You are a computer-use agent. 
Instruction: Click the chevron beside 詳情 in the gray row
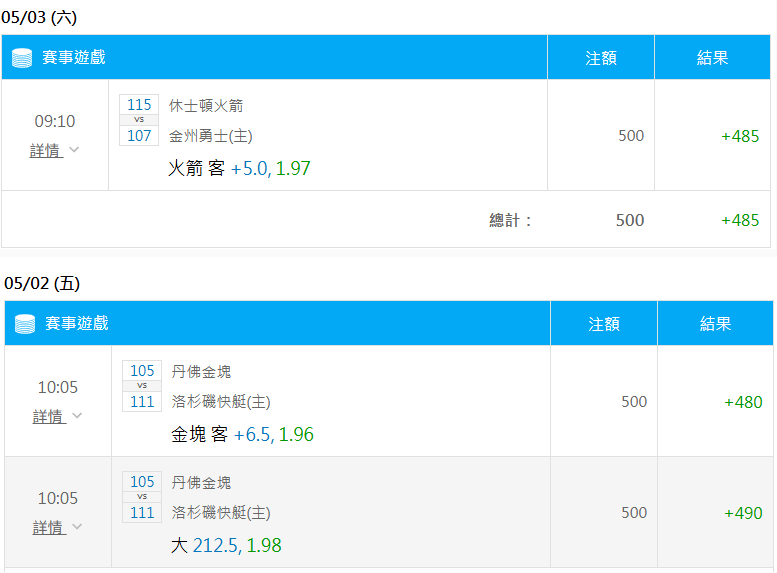click(x=77, y=526)
